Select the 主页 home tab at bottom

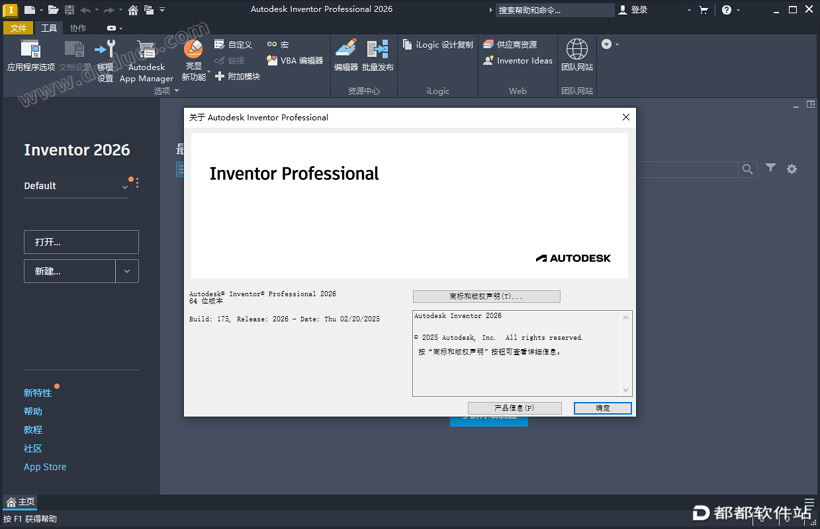click(x=20, y=502)
